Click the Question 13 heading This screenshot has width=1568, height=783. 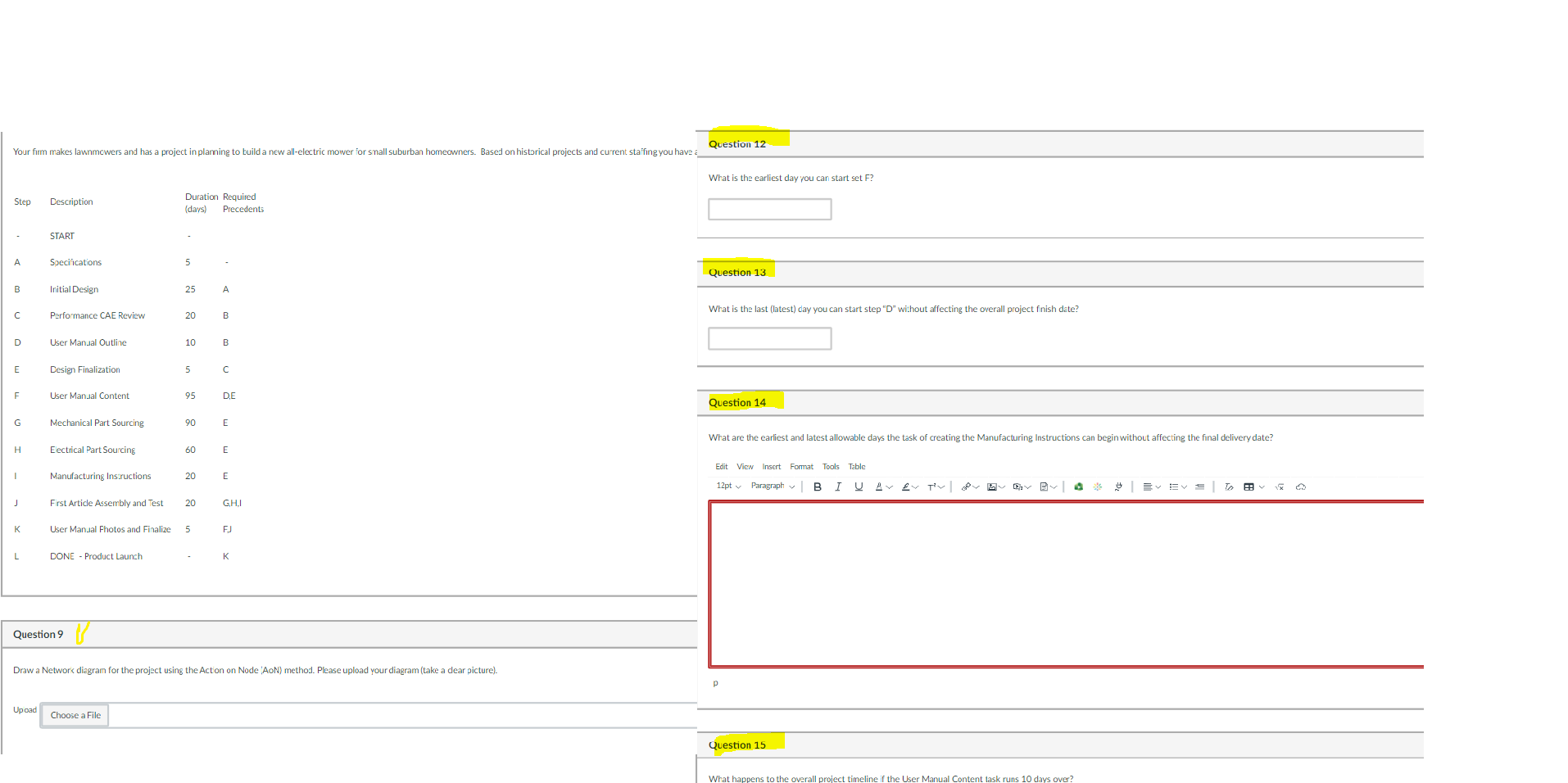737,273
